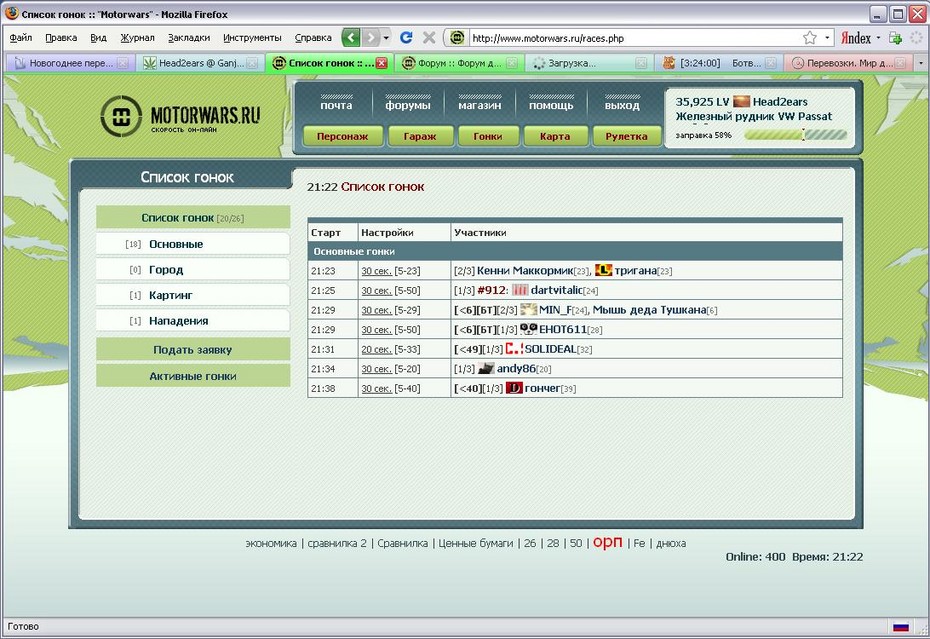Open the магазин link

tap(479, 105)
